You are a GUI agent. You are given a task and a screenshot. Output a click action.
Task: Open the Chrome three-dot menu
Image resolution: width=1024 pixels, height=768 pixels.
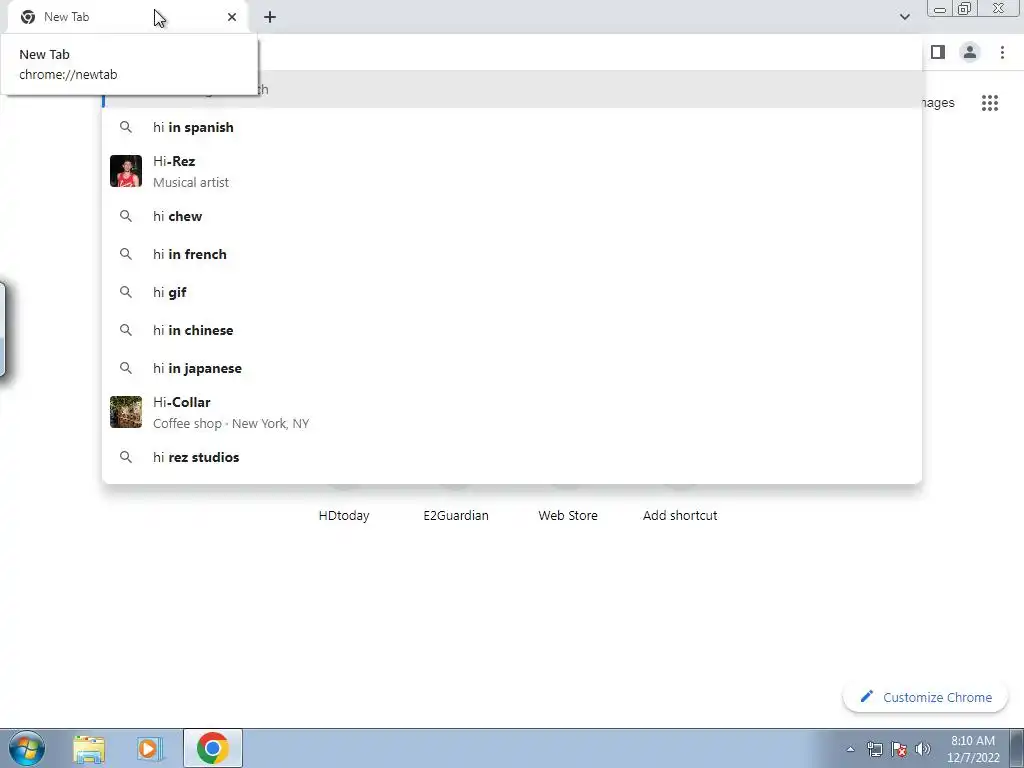[1002, 52]
